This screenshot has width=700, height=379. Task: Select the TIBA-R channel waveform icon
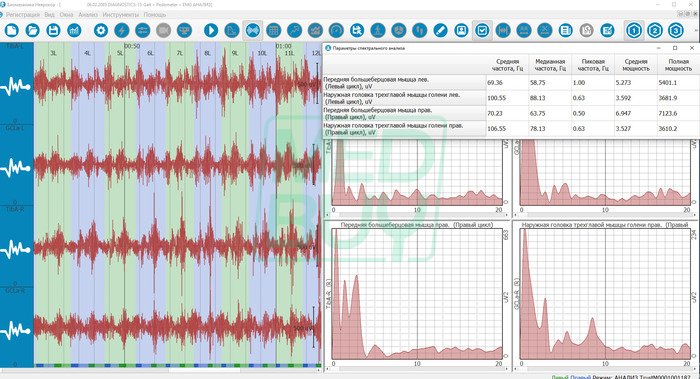point(16,249)
